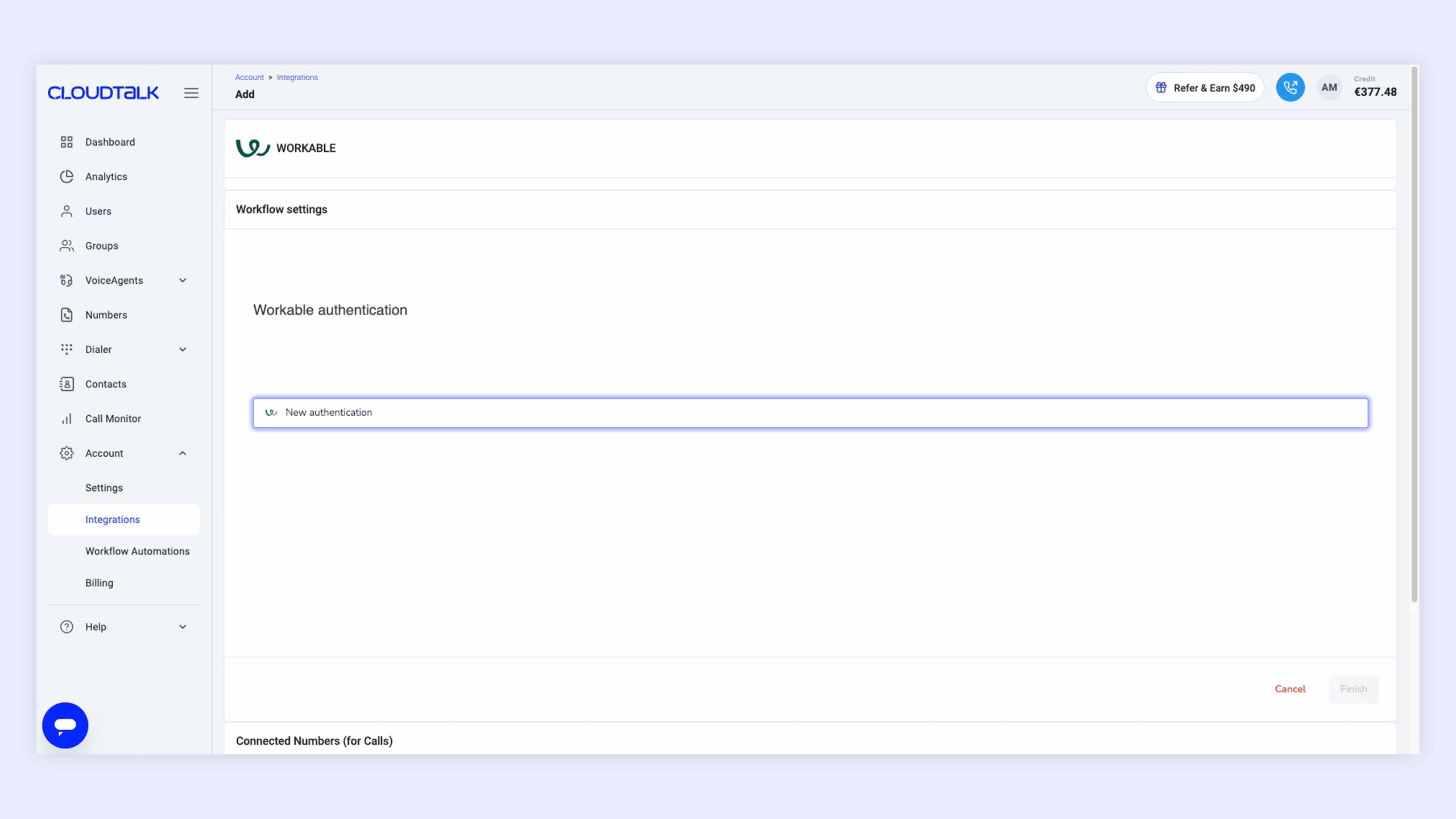
Task: Click the Call Monitor bars icon
Action: coord(67,419)
